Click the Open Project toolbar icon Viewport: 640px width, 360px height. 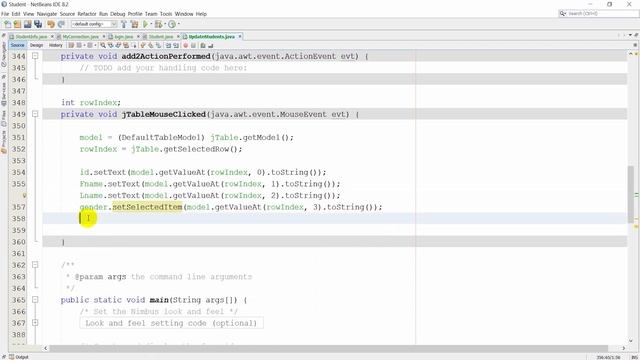pos(27,24)
